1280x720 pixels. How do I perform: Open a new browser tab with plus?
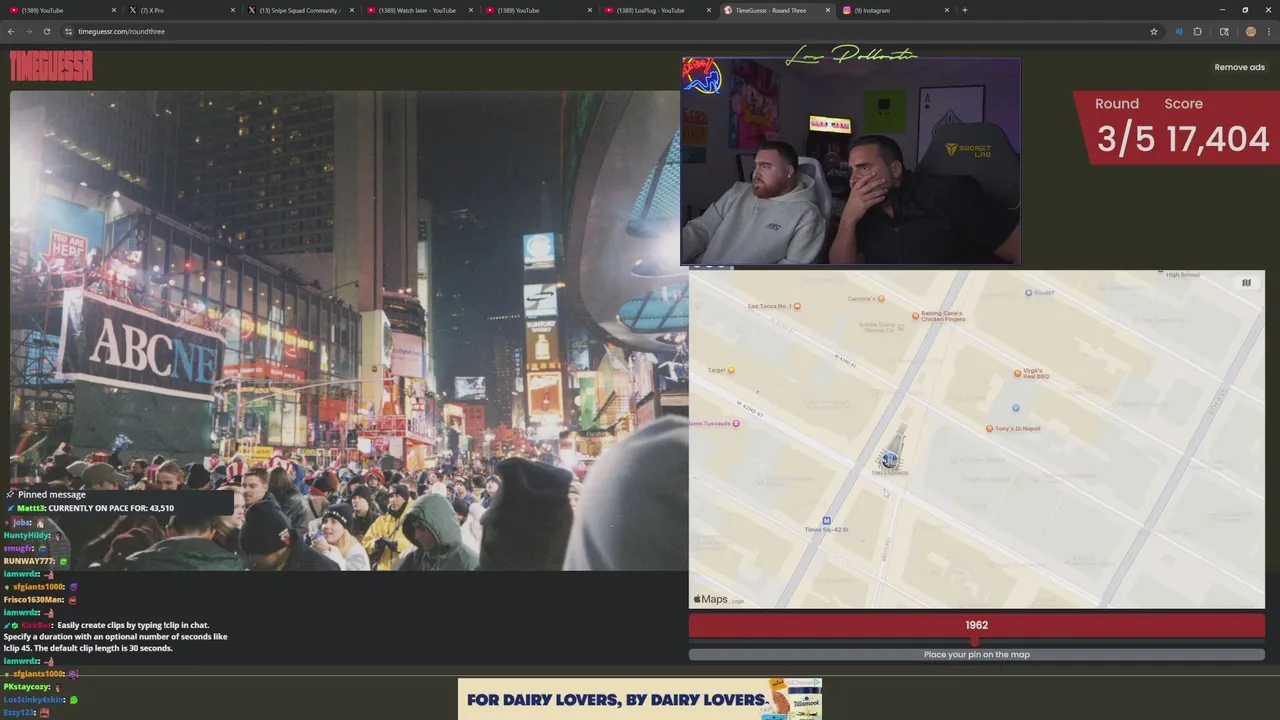coord(964,10)
